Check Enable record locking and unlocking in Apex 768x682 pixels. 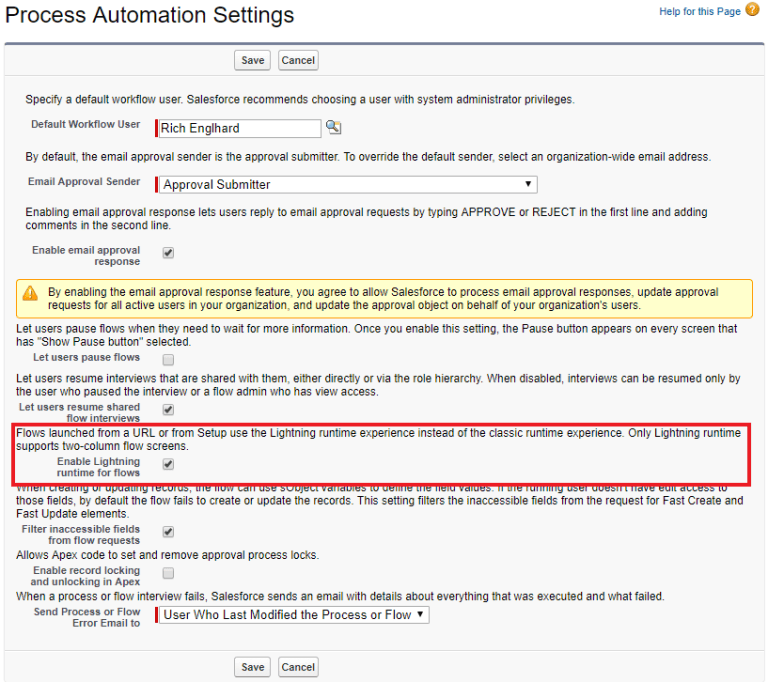[168, 573]
